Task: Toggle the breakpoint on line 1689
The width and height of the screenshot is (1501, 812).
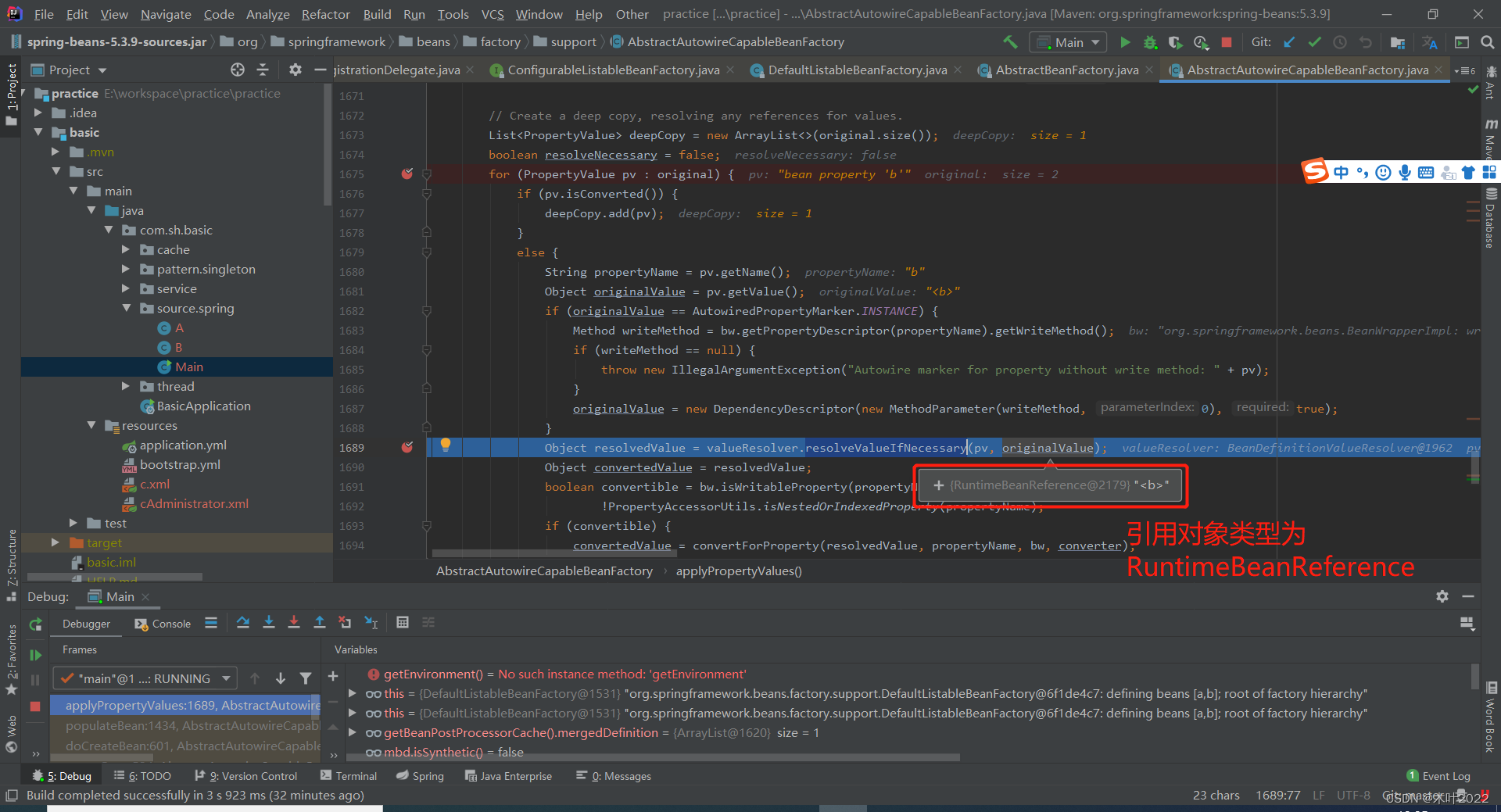Action: coord(407,447)
